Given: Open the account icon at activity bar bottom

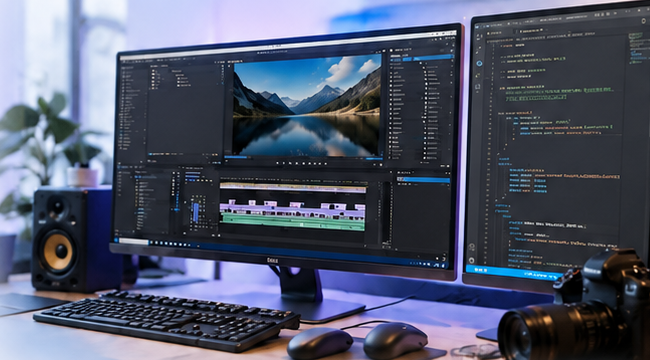Looking at the screenshot, I should (472, 247).
